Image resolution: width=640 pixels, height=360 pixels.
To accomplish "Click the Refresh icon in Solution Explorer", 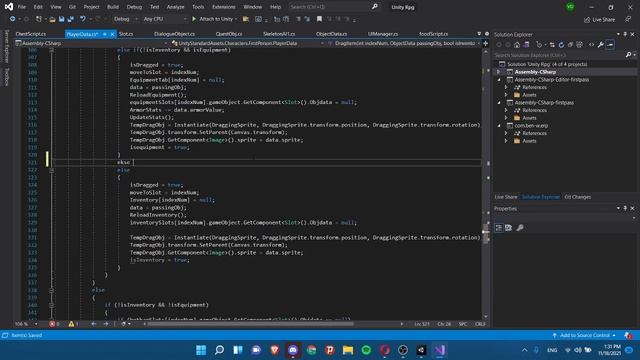I will pyautogui.click(x=561, y=45).
